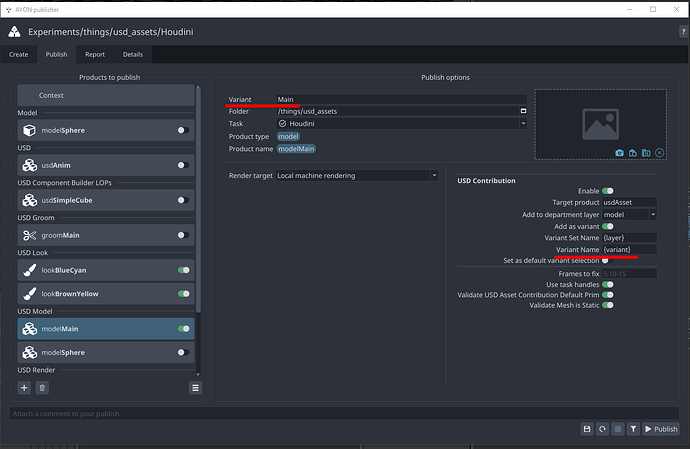The width and height of the screenshot is (690, 449).
Task: Click the Target product usdAsset field
Action: (629, 202)
